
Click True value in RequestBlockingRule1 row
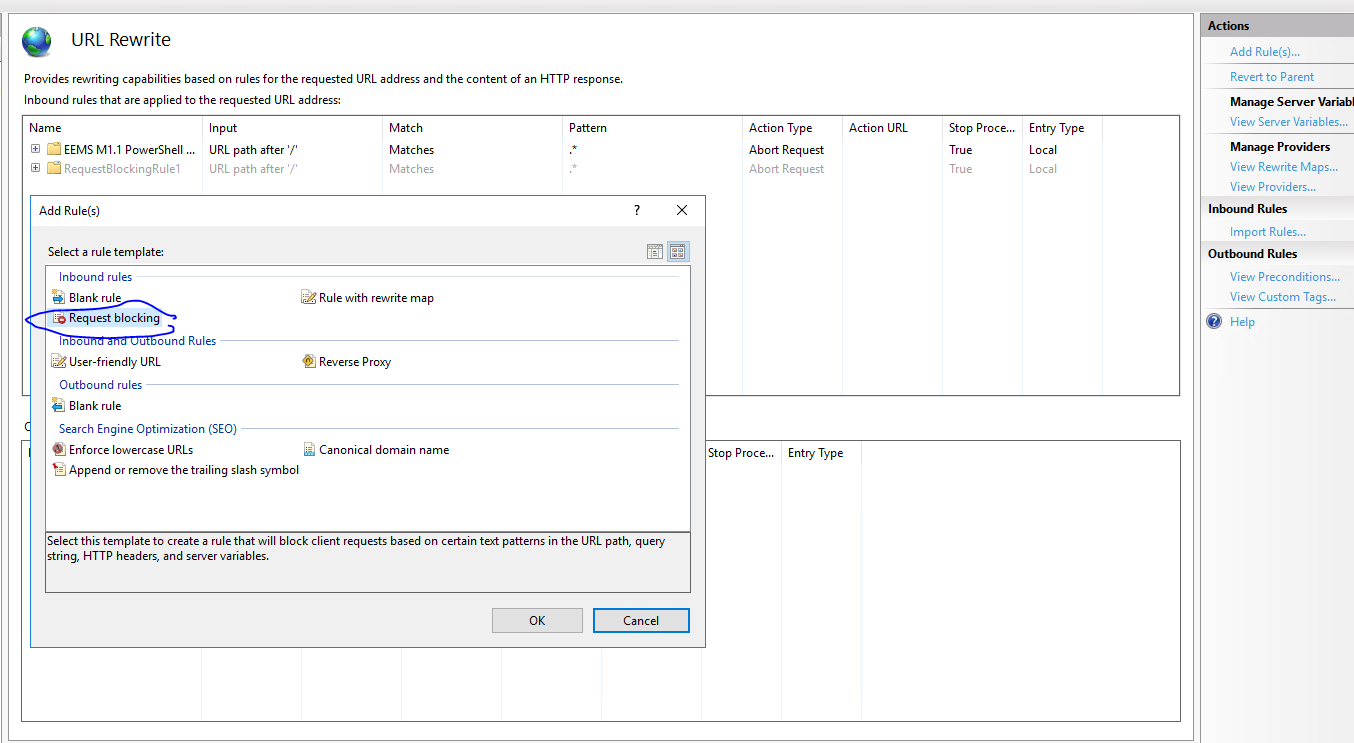pyautogui.click(x=960, y=169)
